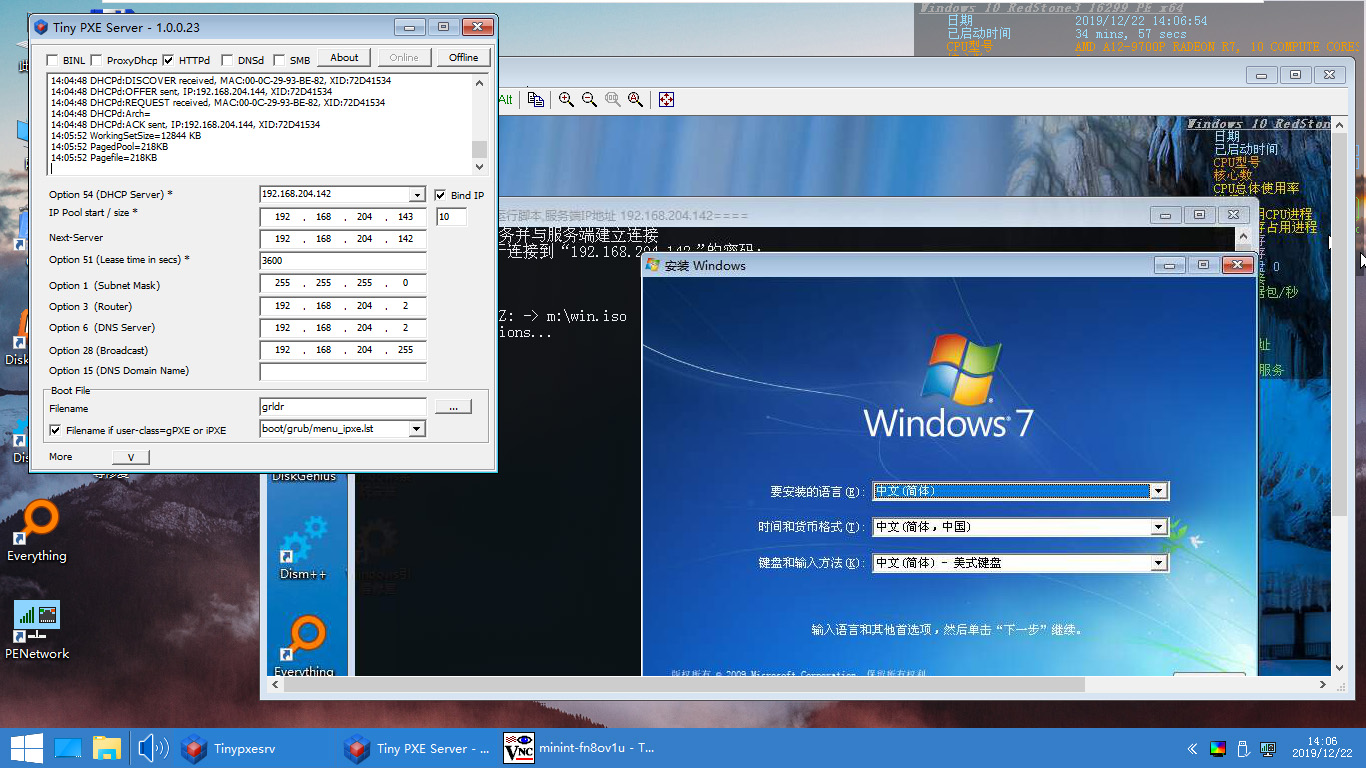Screen dimensions: 1366x768
Task: Click log scrollbar down arrow in Tiny PXE
Action: [479, 167]
